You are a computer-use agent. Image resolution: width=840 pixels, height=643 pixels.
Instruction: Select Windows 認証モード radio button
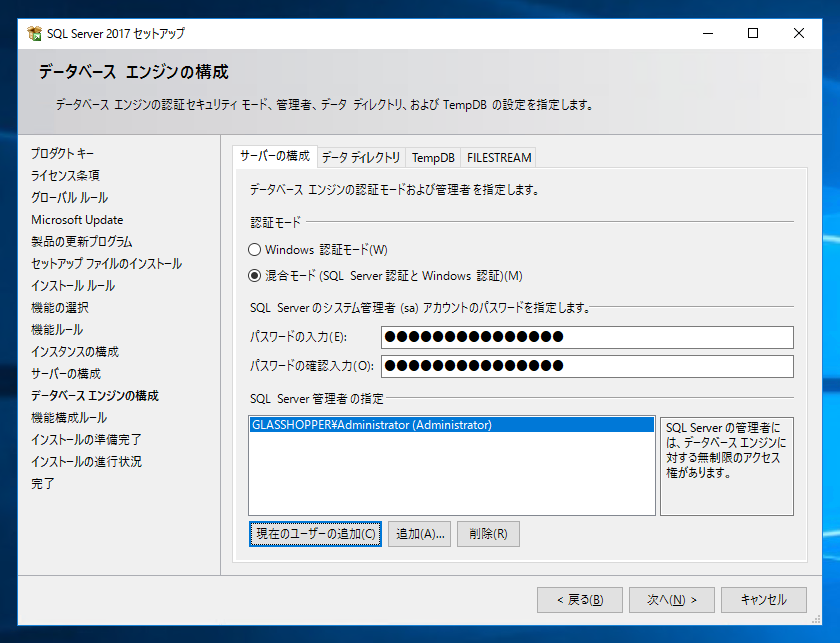(x=254, y=250)
